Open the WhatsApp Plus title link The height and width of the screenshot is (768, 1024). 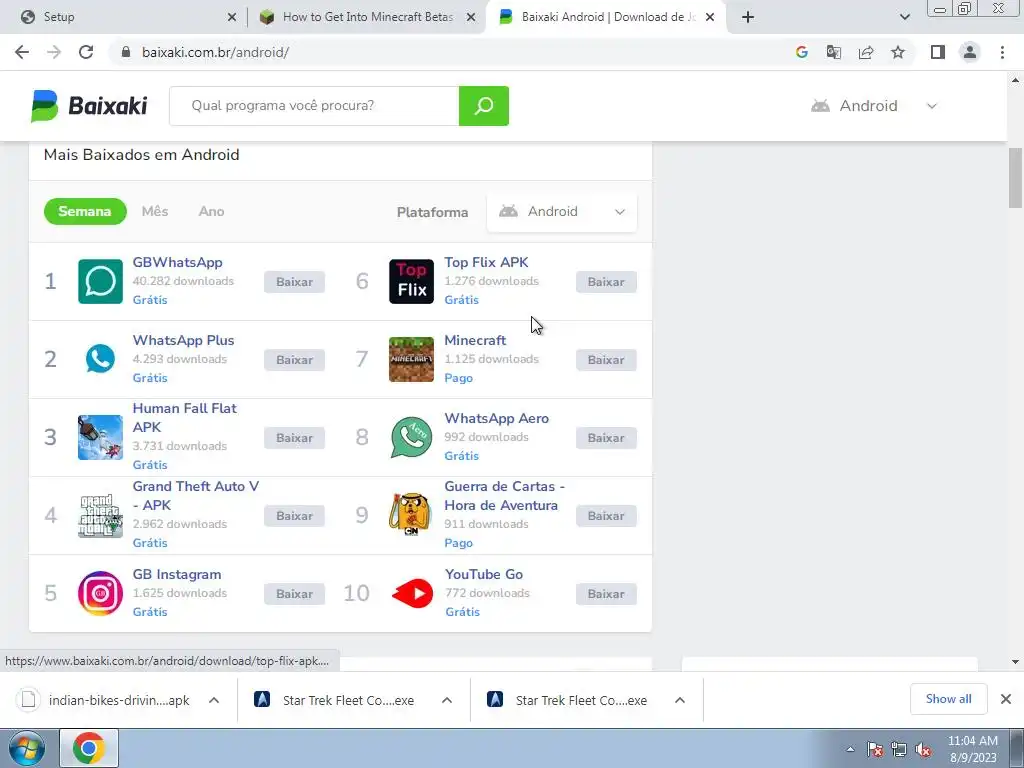point(184,340)
